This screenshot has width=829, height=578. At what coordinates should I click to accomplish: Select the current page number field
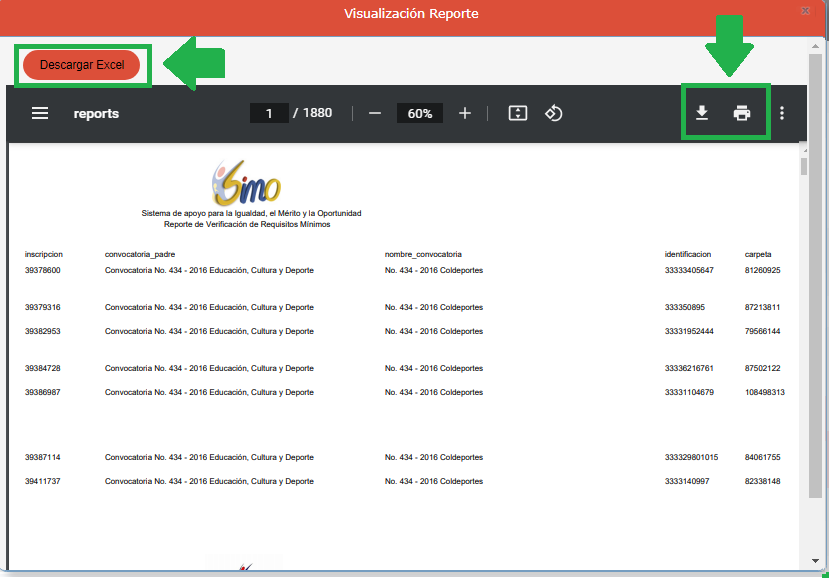[x=269, y=114]
